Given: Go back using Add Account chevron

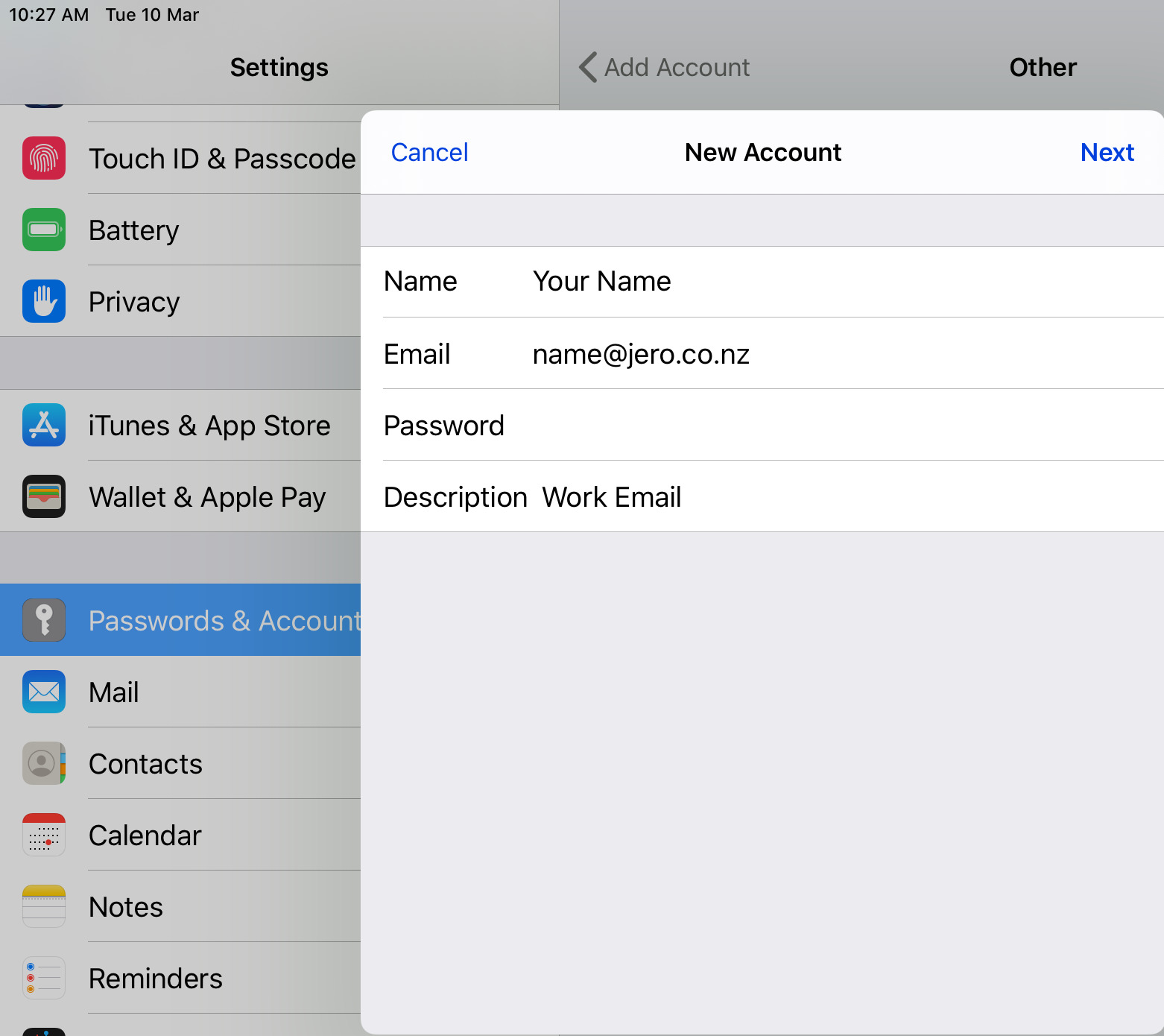Looking at the screenshot, I should pyautogui.click(x=589, y=67).
